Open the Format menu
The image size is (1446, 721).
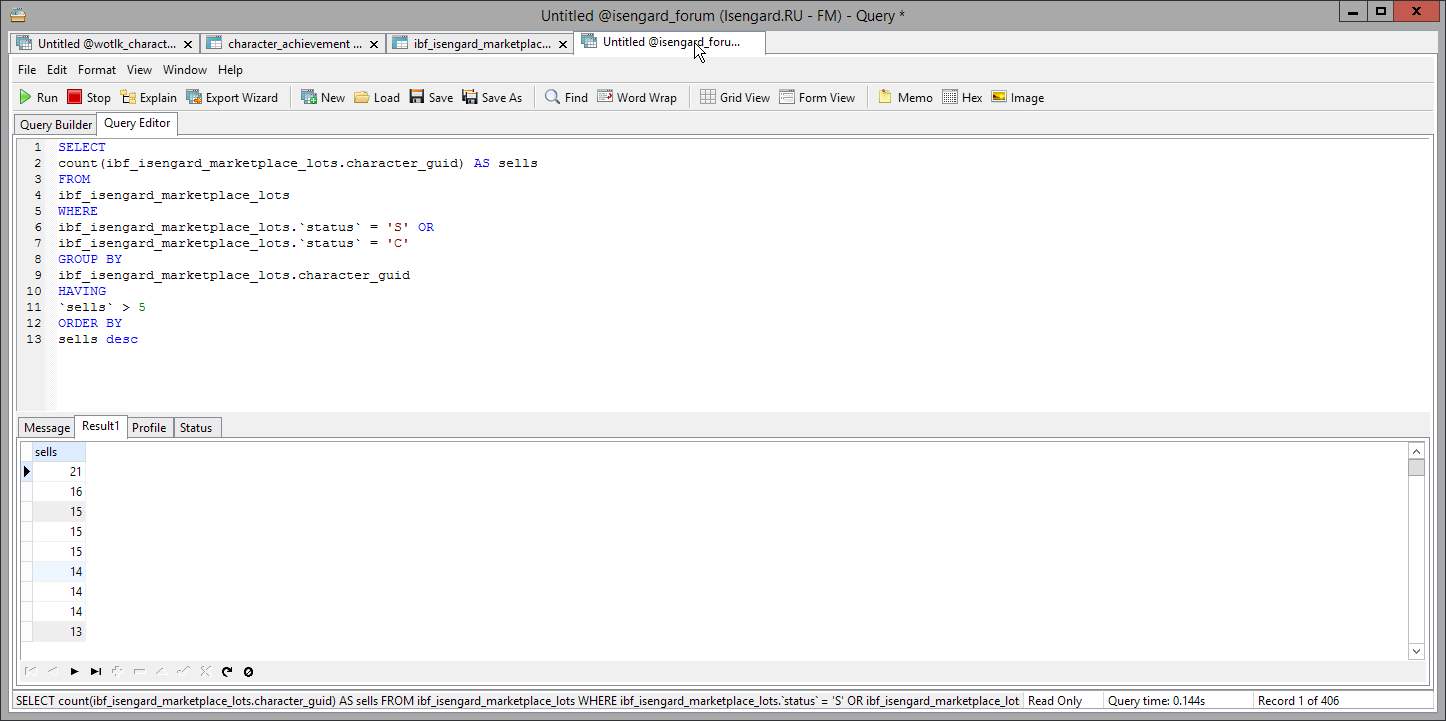(97, 70)
